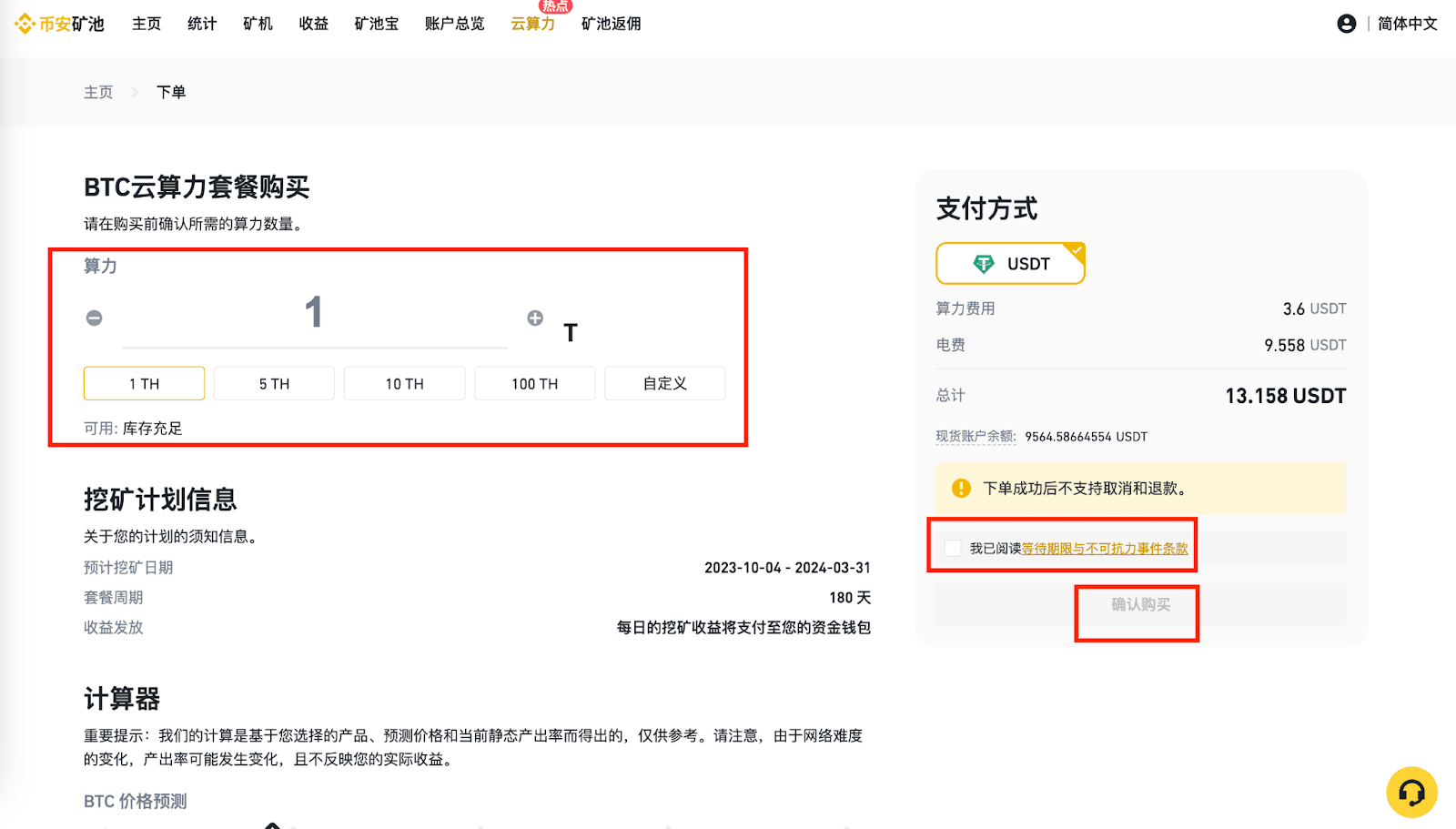Screen dimensions: 1456x829
Task: Click the 库存充足 availability text
Action: point(153,429)
